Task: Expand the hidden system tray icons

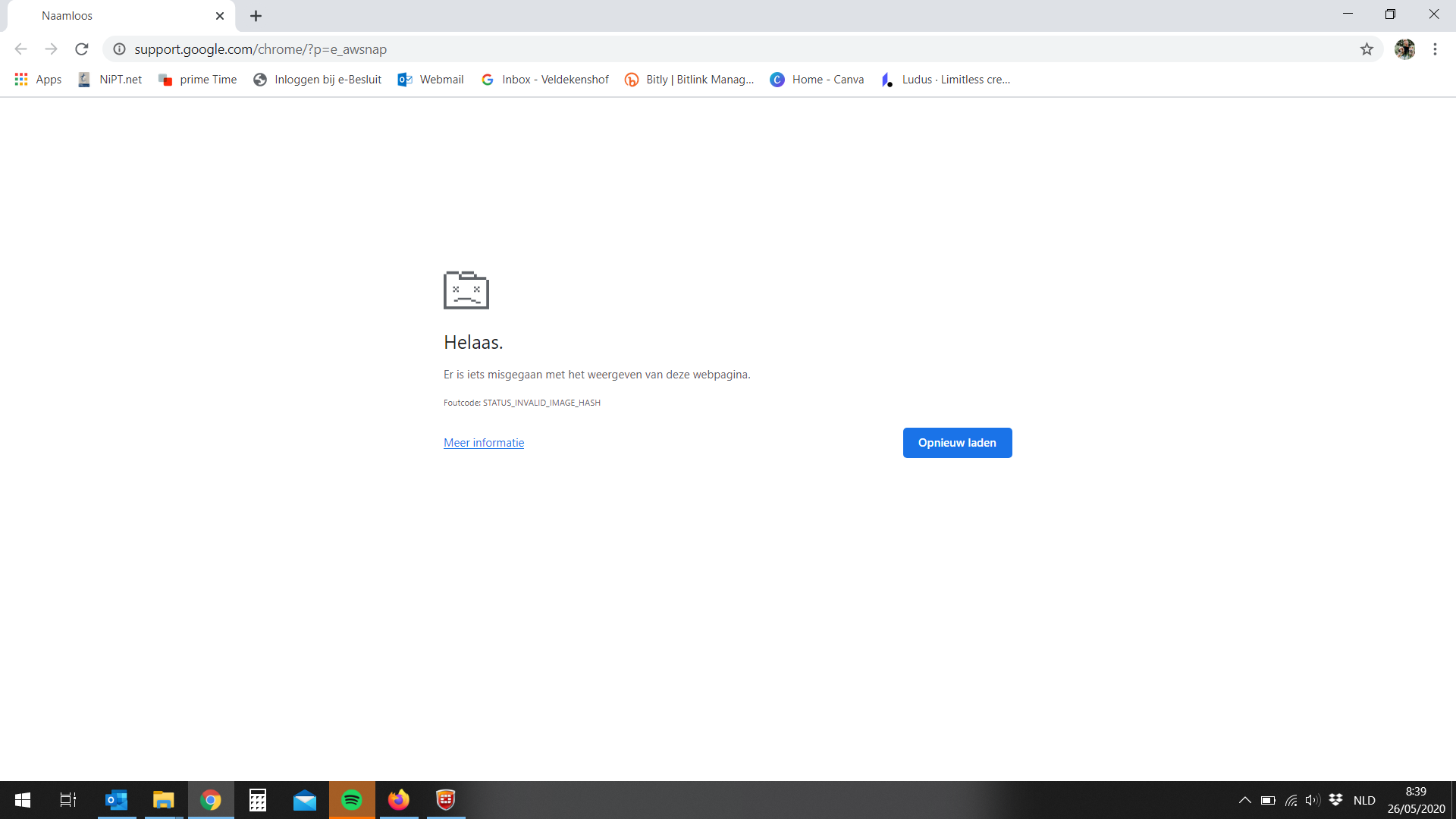Action: coord(1244,800)
